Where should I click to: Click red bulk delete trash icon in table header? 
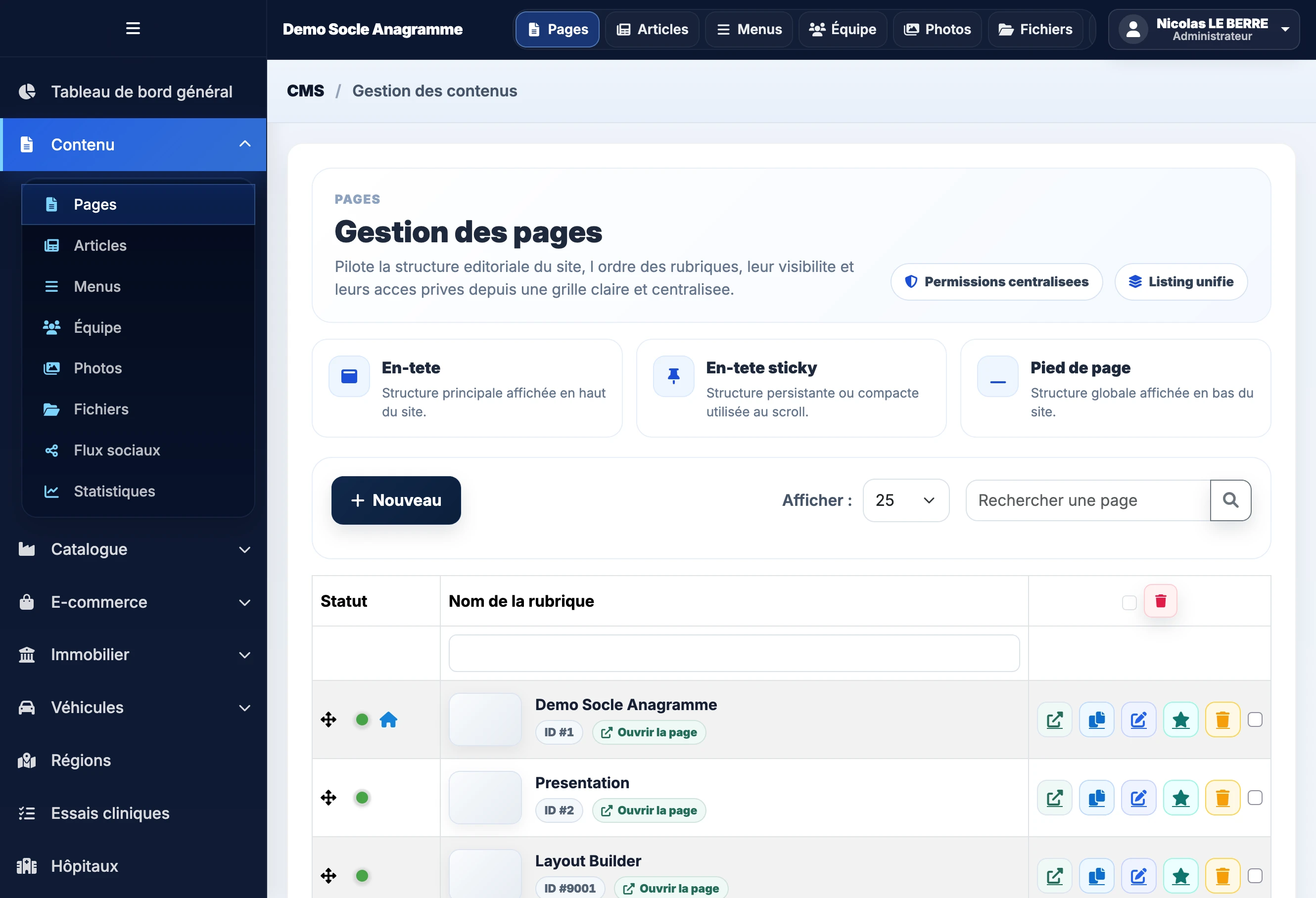tap(1160, 601)
